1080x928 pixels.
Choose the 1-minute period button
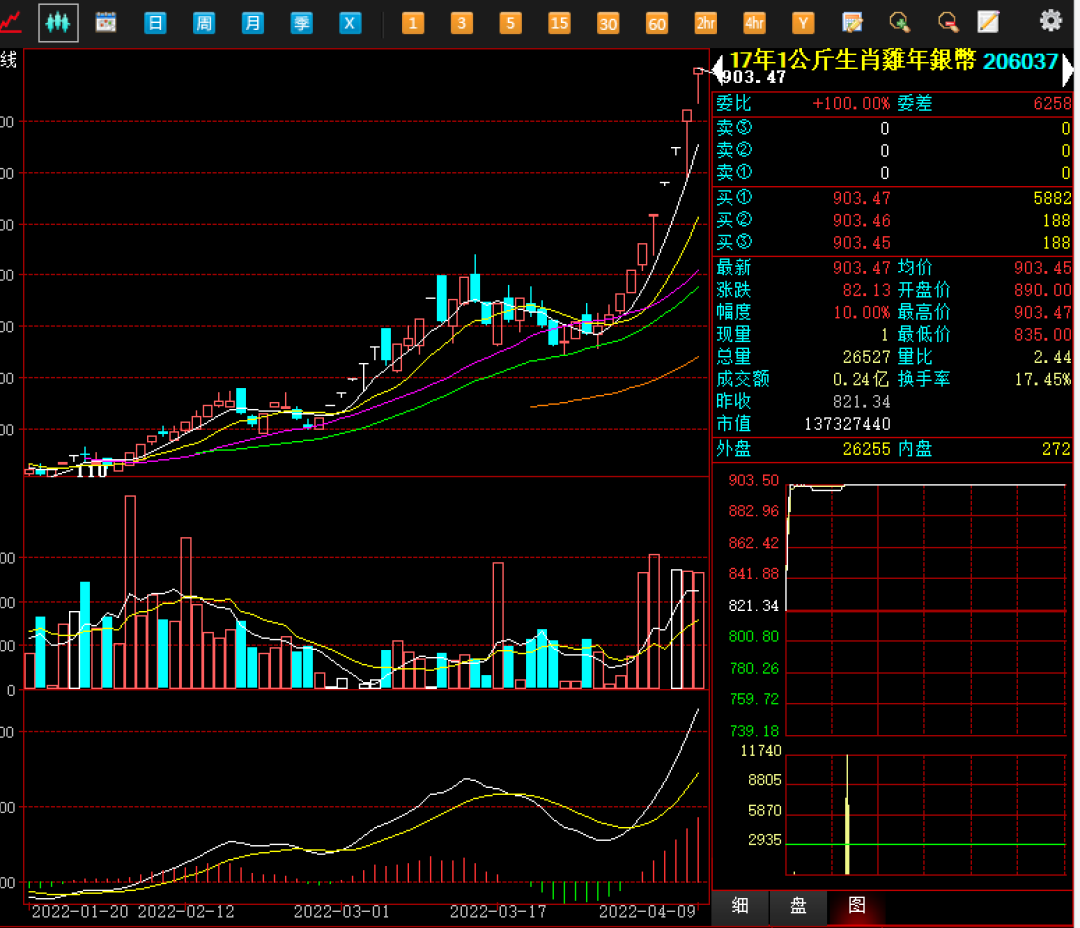(413, 23)
